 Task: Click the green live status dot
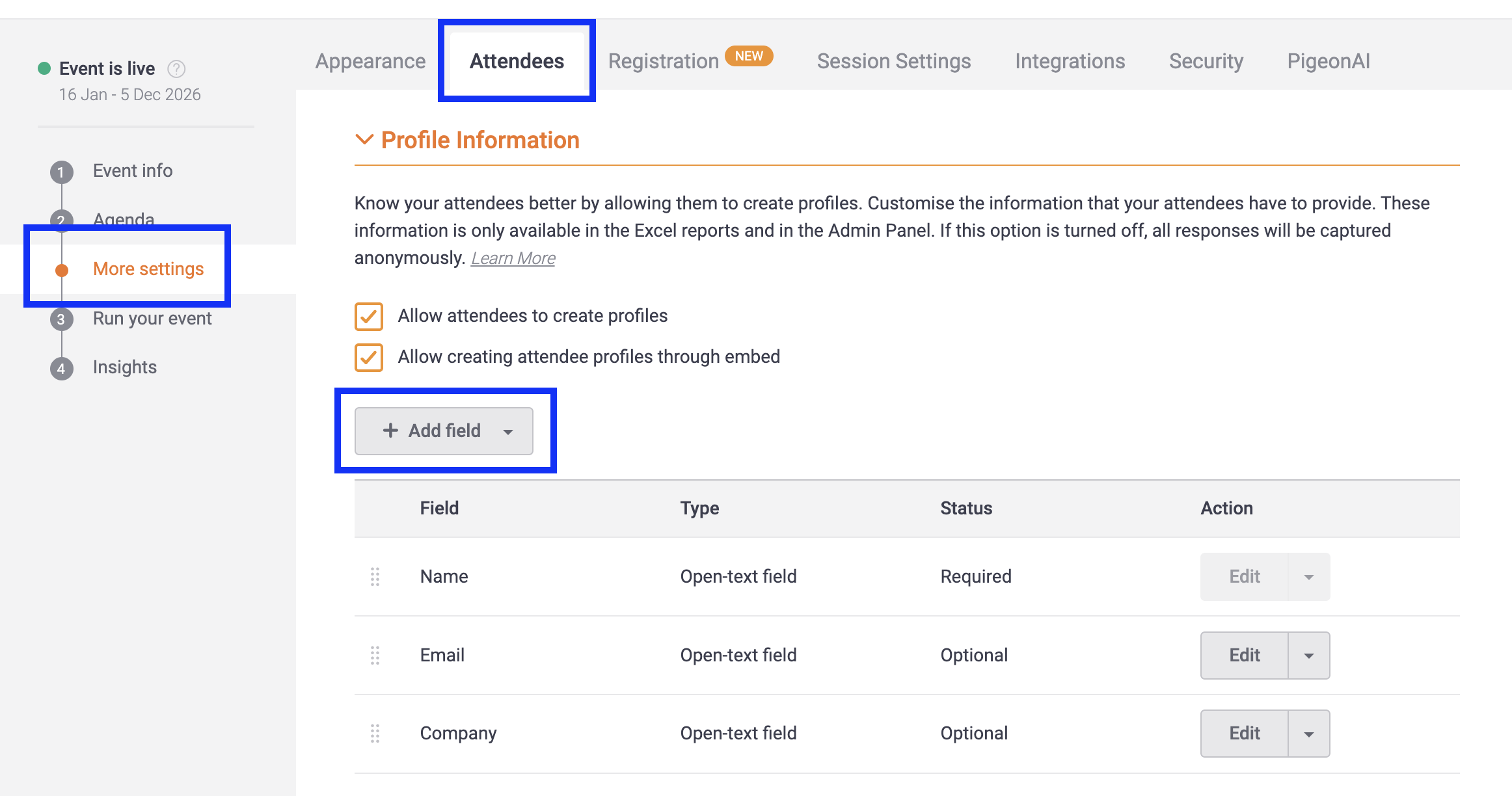pos(44,68)
